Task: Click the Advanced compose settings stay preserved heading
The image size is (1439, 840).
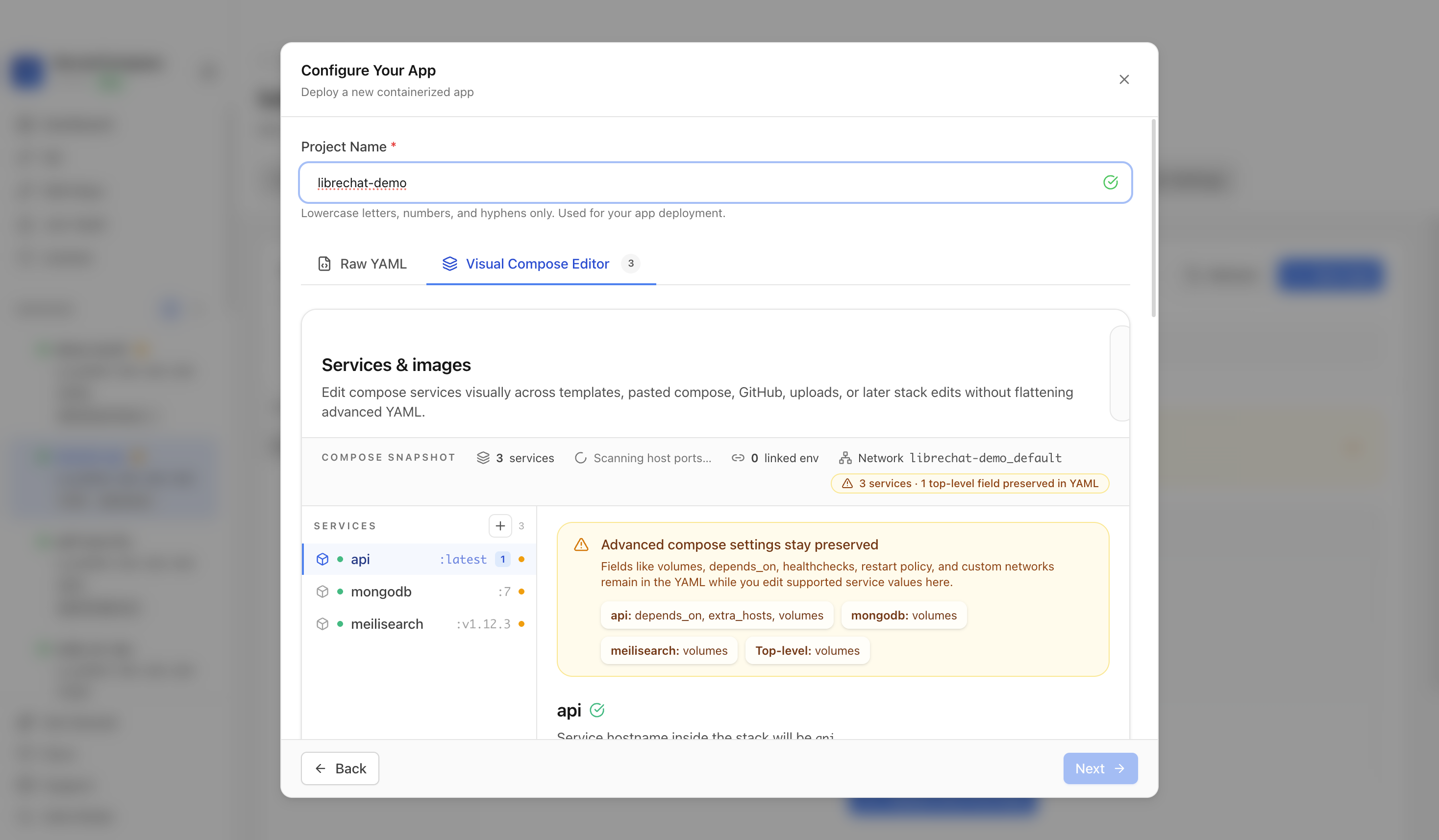Action: pyautogui.click(x=739, y=545)
